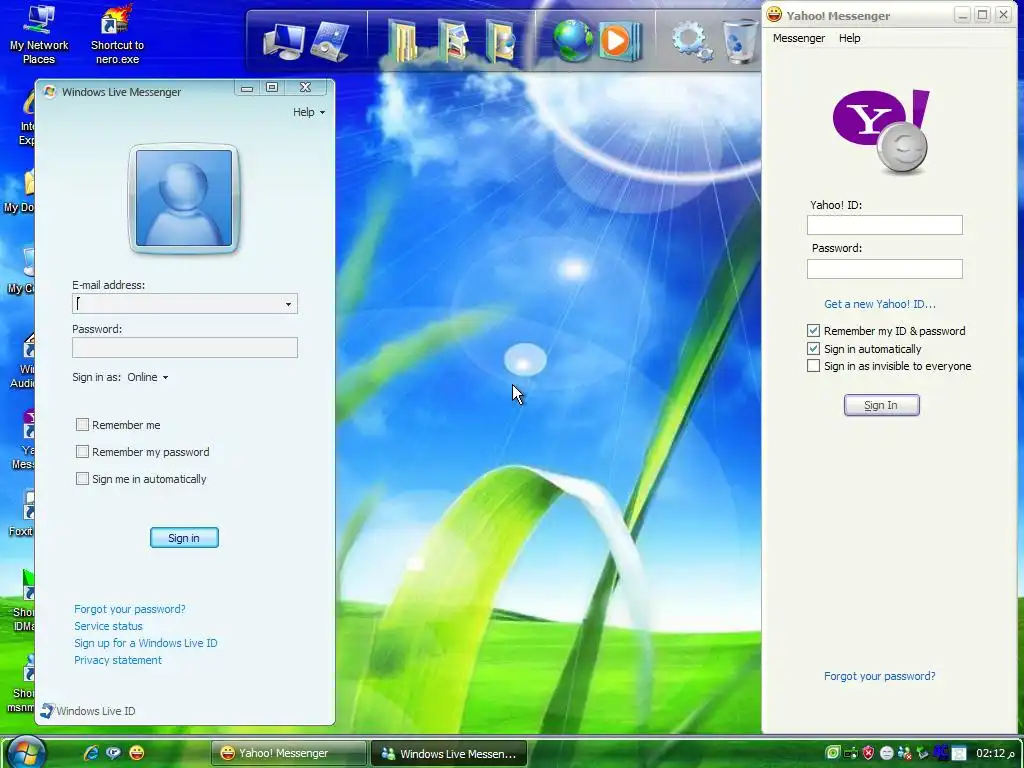Open Sign up for a Windows Live ID
Viewport: 1024px width, 768px height.
[x=146, y=643]
